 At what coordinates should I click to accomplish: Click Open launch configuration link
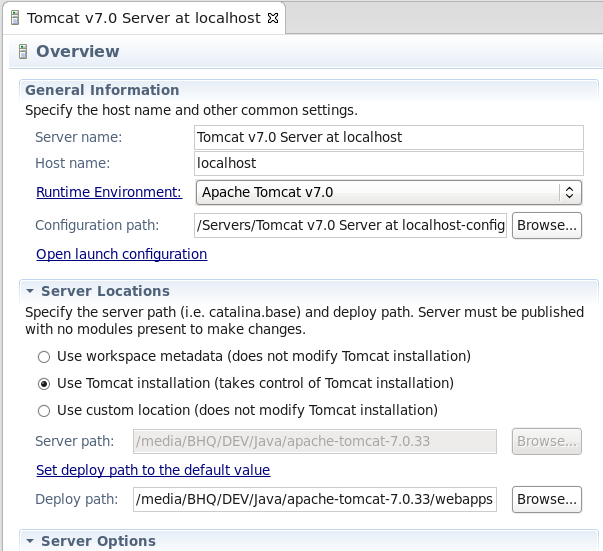click(x=121, y=254)
